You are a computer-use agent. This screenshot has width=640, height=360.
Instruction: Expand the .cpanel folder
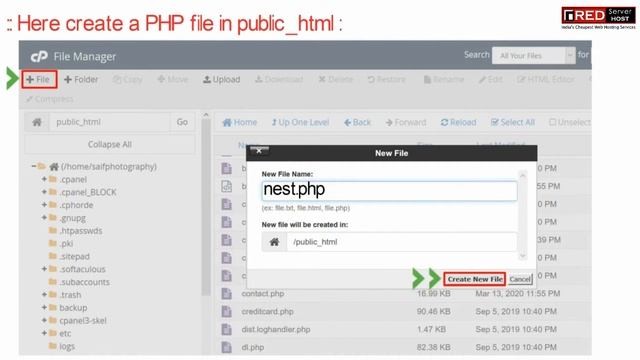44,179
